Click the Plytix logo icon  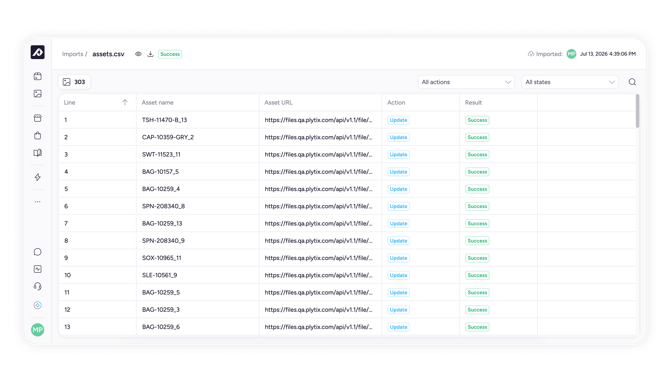(x=38, y=52)
